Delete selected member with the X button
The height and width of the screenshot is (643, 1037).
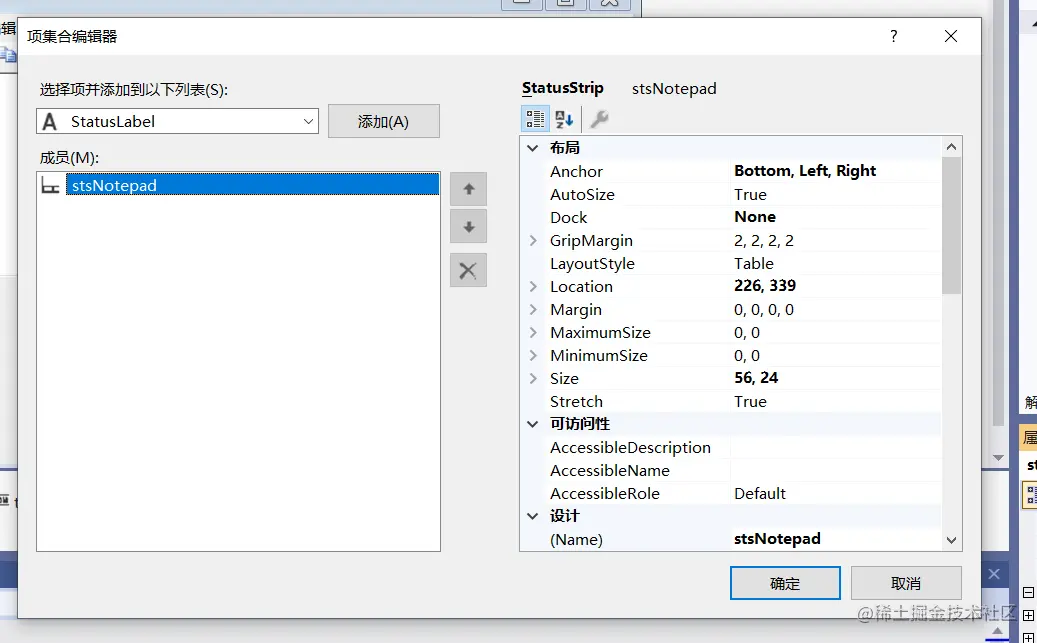click(468, 270)
